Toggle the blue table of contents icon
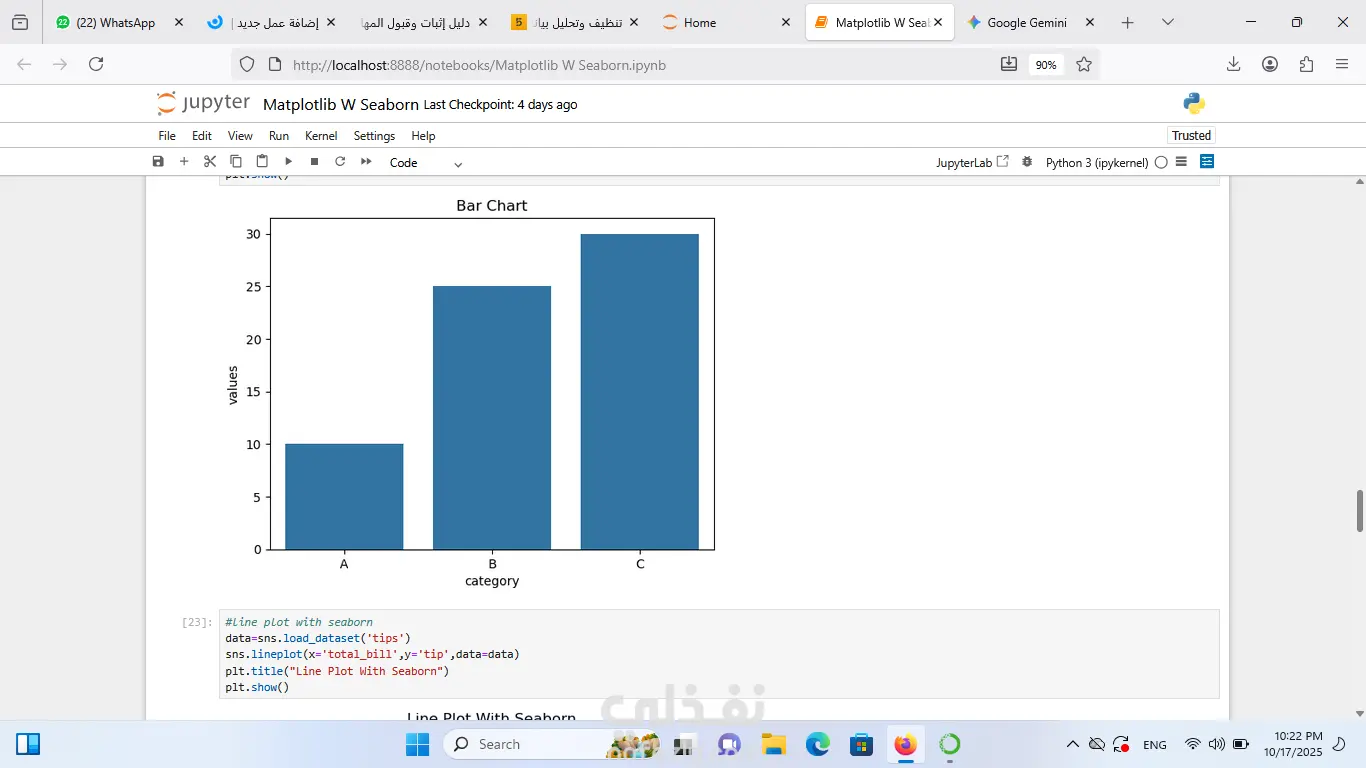The width and height of the screenshot is (1366, 768). 1207,162
